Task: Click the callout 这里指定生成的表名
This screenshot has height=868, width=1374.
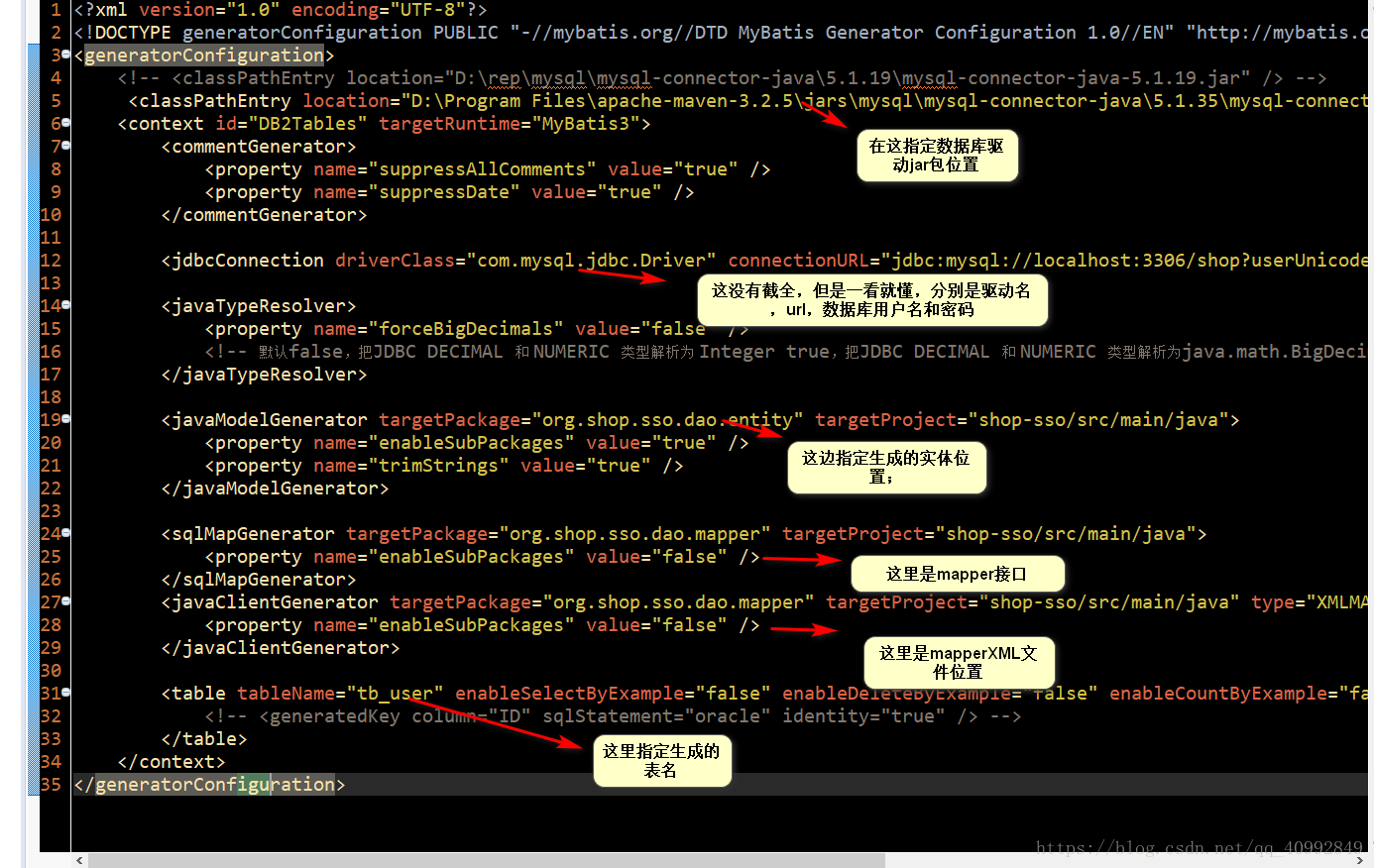Action: pyautogui.click(x=662, y=761)
